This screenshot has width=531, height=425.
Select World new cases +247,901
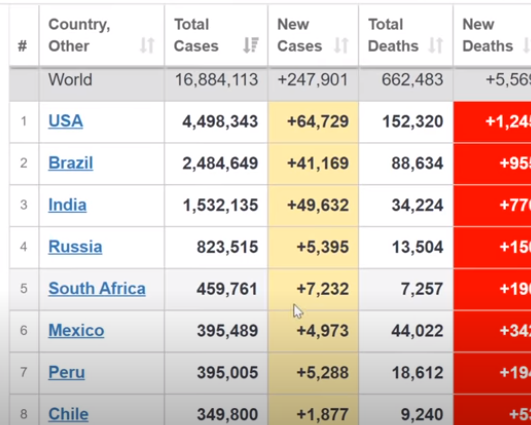click(x=313, y=80)
